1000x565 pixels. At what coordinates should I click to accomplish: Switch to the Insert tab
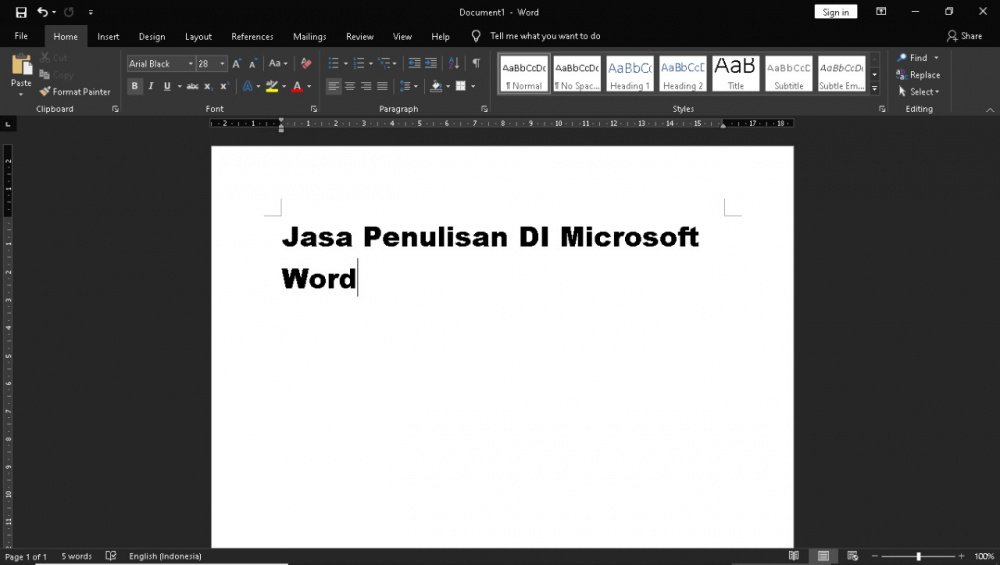[x=108, y=36]
